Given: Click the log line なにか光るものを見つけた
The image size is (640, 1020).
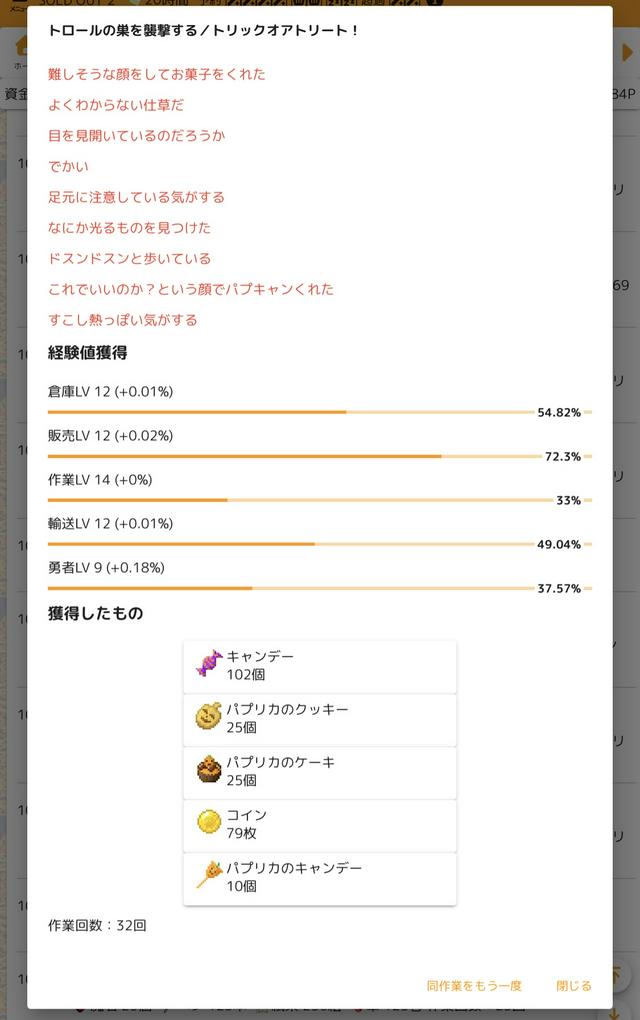Looking at the screenshot, I should [x=129, y=228].
